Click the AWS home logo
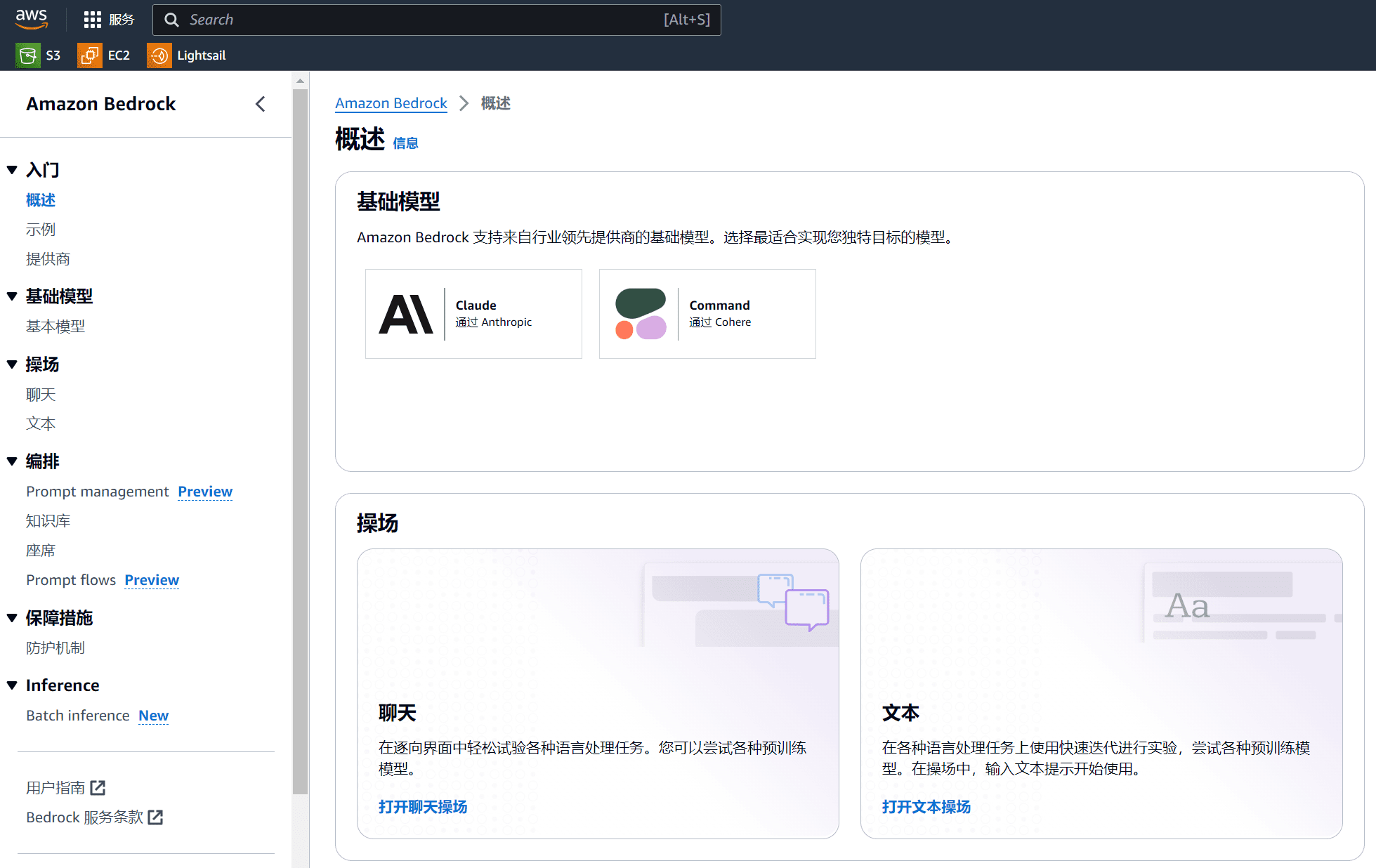1376x868 pixels. pos(31,19)
